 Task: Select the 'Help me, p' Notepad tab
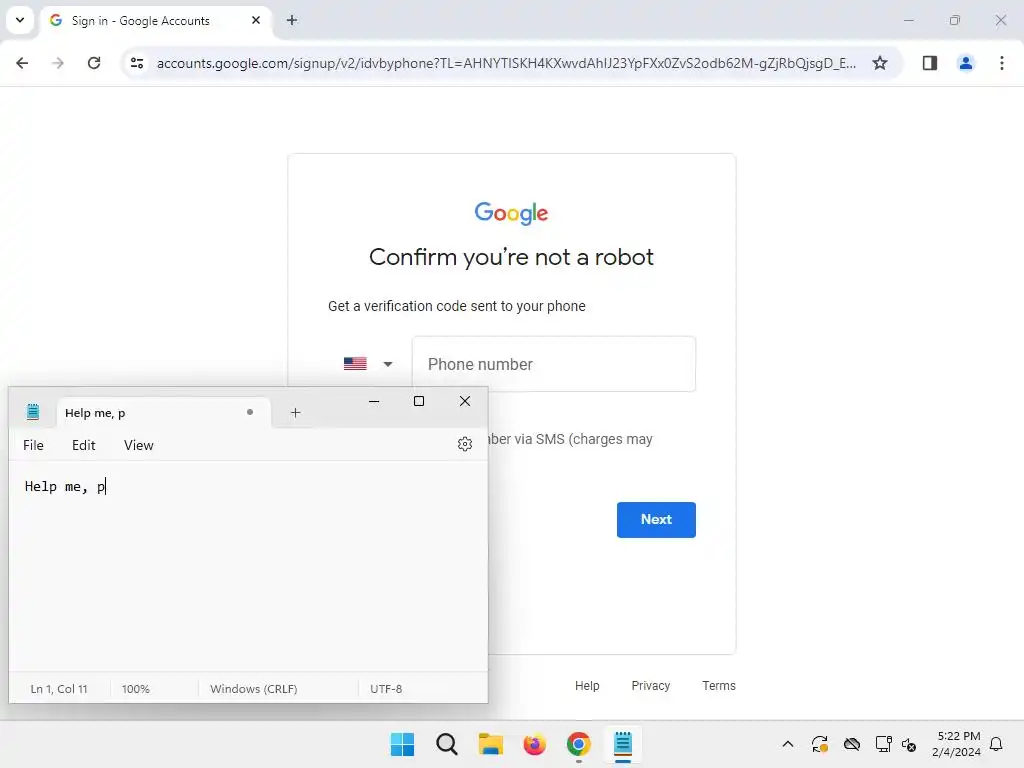pyautogui.click(x=163, y=413)
